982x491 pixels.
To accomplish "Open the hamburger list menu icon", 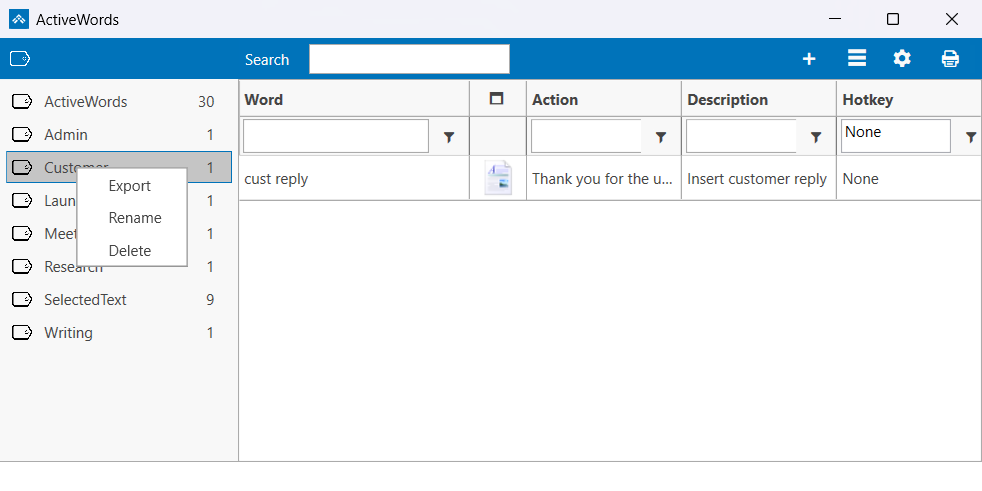I will pos(857,58).
